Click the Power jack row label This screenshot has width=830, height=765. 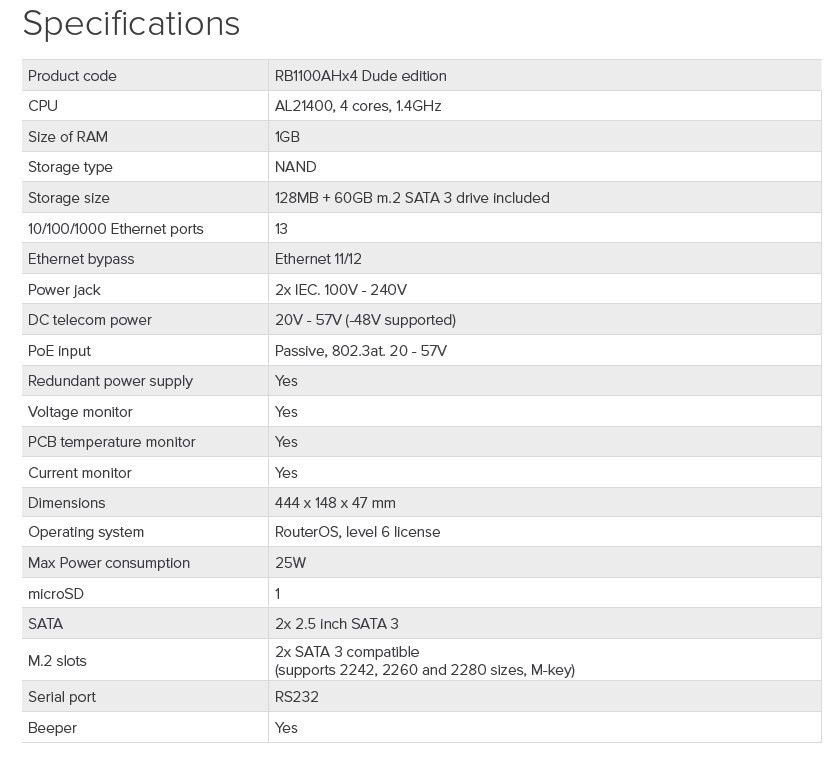(64, 290)
